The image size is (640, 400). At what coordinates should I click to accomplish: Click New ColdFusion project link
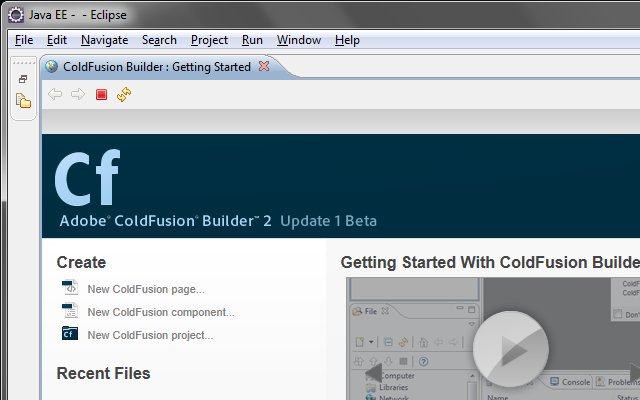coord(150,335)
